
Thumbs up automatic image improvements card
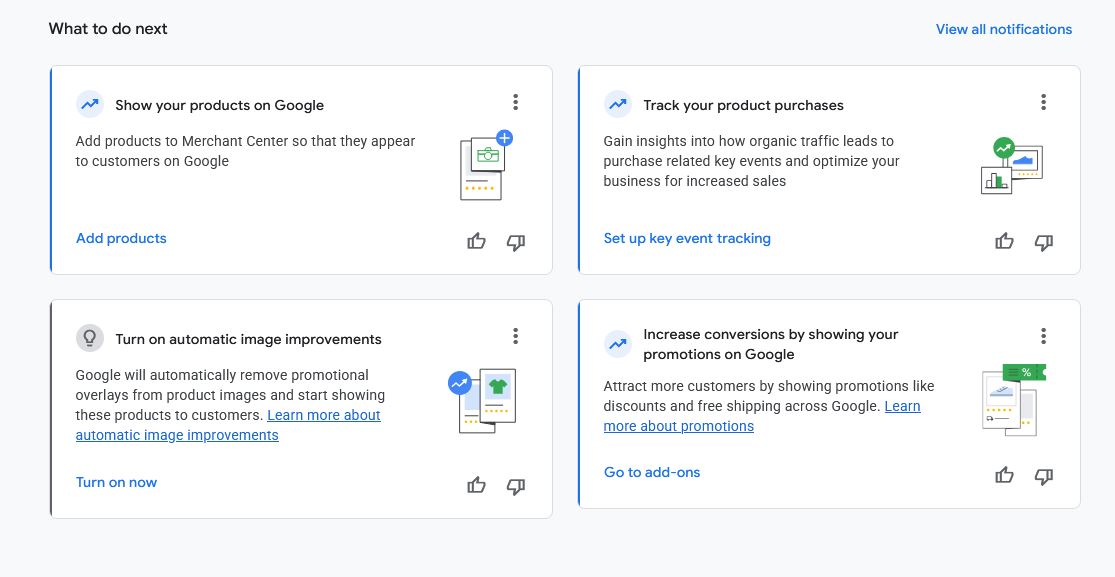[476, 485]
